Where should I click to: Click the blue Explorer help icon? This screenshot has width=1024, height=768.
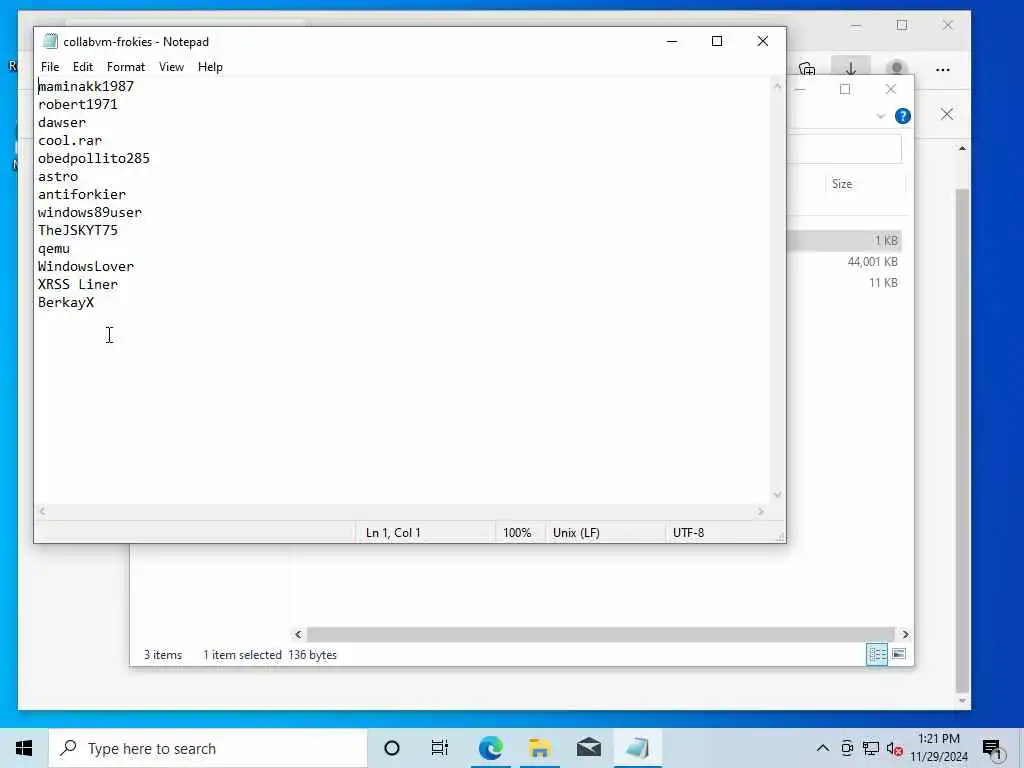click(903, 116)
